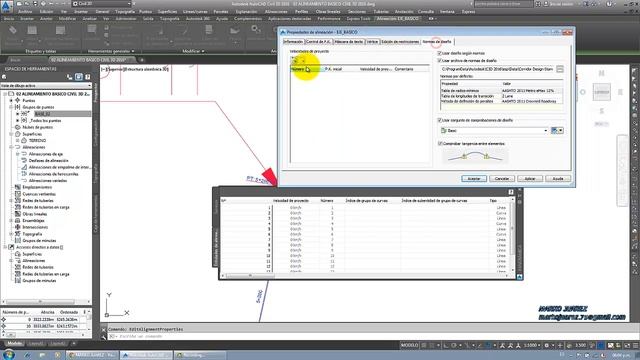Switch to Modelo layout tab at bottom
The image size is (640, 360).
pos(14,344)
